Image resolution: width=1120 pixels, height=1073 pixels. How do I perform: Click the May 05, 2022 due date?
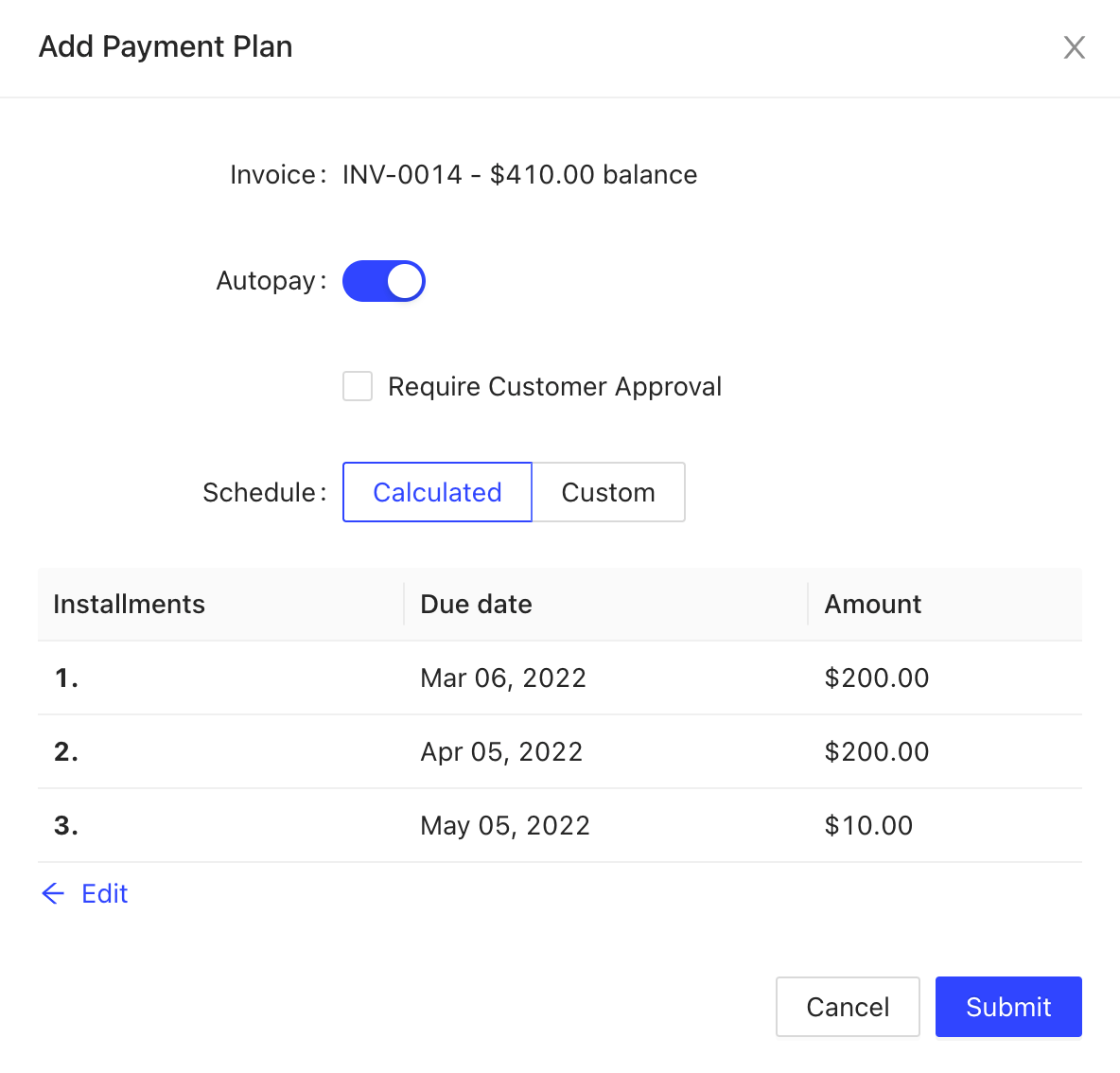[505, 825]
